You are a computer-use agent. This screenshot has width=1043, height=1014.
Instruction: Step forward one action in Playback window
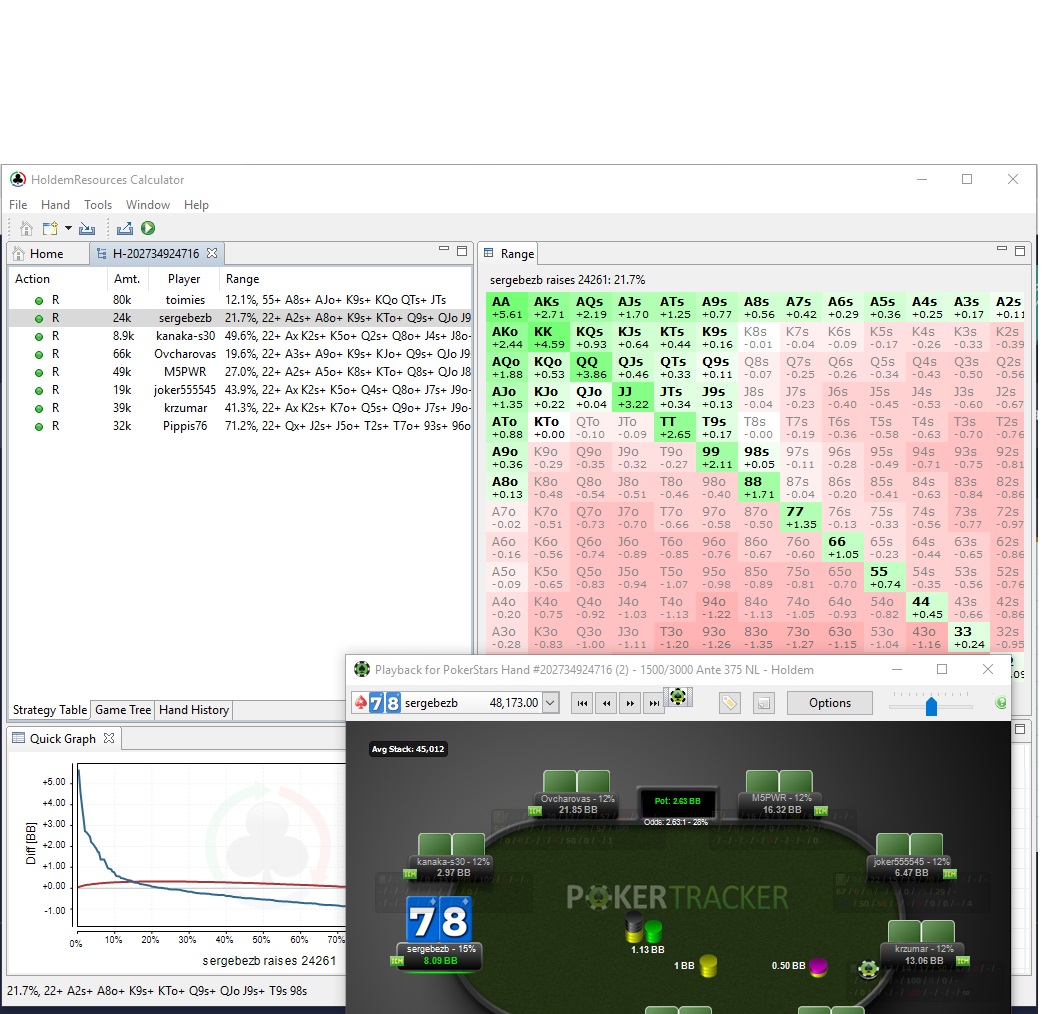pos(630,703)
